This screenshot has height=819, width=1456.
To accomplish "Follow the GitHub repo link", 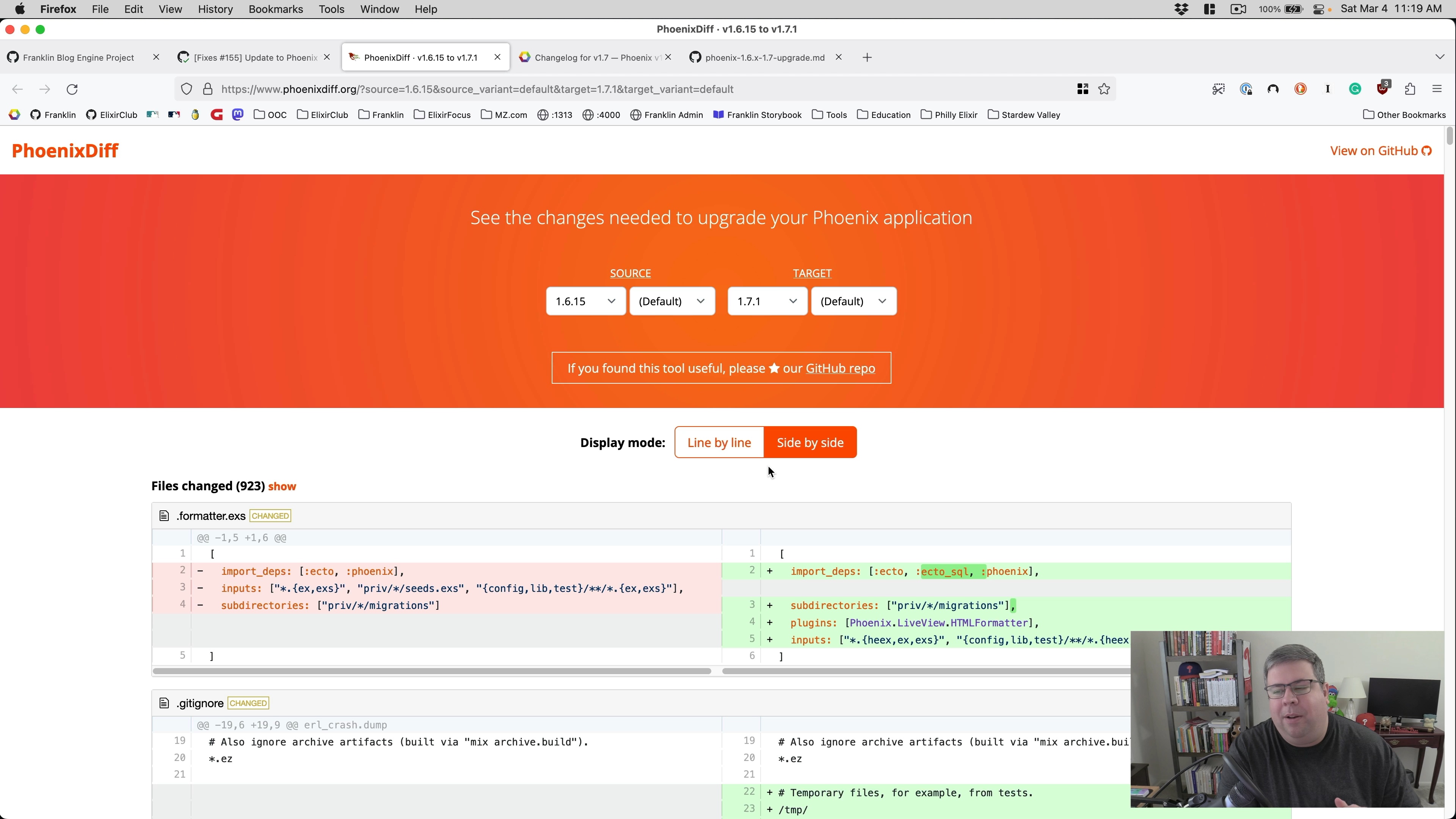I will click(840, 369).
